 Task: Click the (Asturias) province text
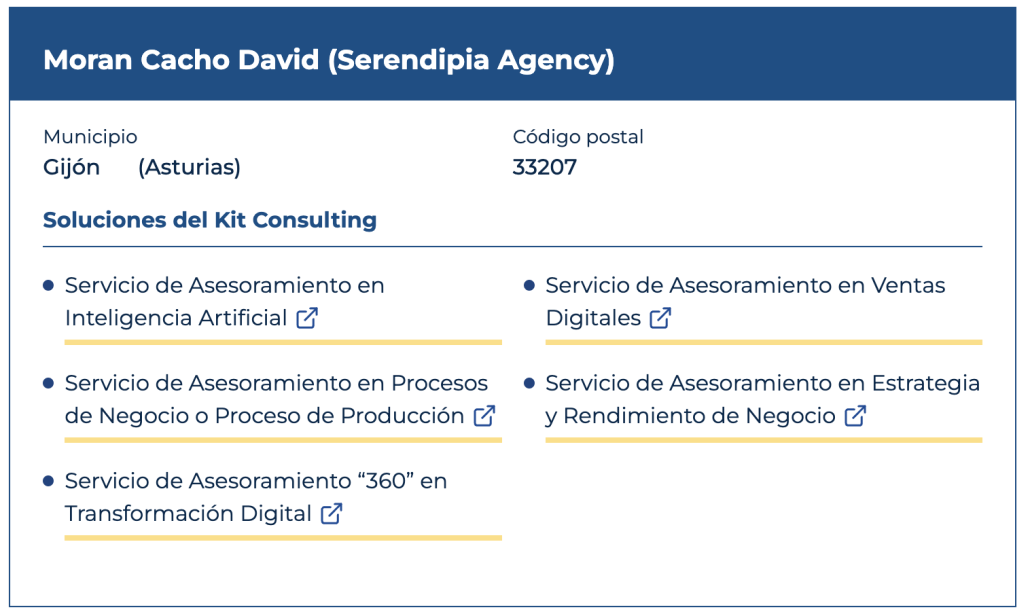pos(189,167)
